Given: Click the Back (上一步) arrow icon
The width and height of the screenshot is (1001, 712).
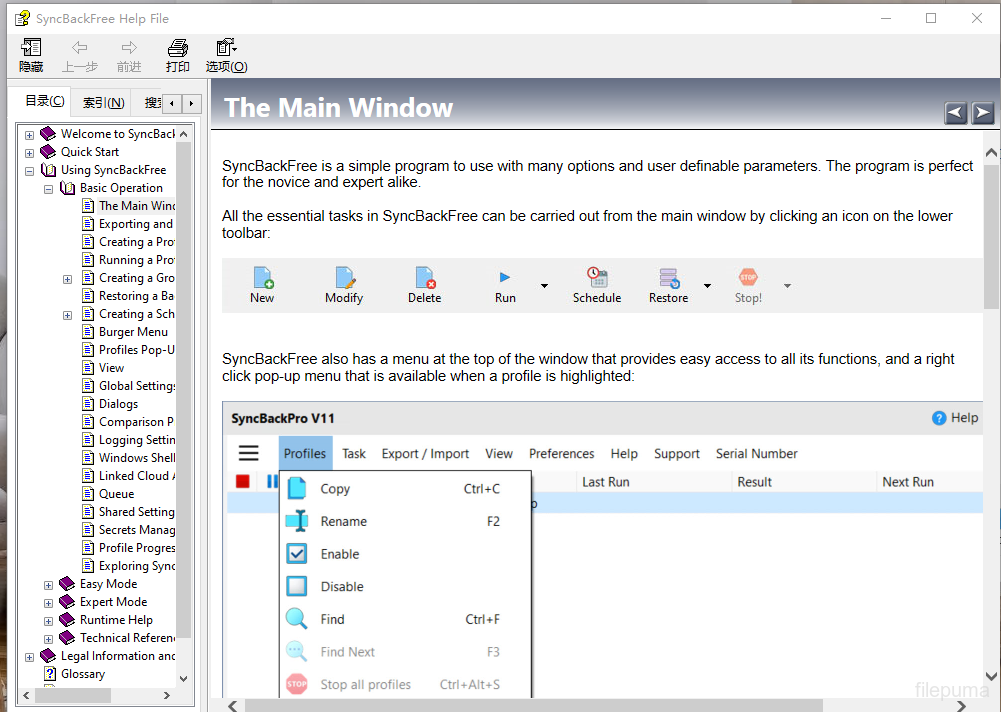Looking at the screenshot, I should point(80,47).
